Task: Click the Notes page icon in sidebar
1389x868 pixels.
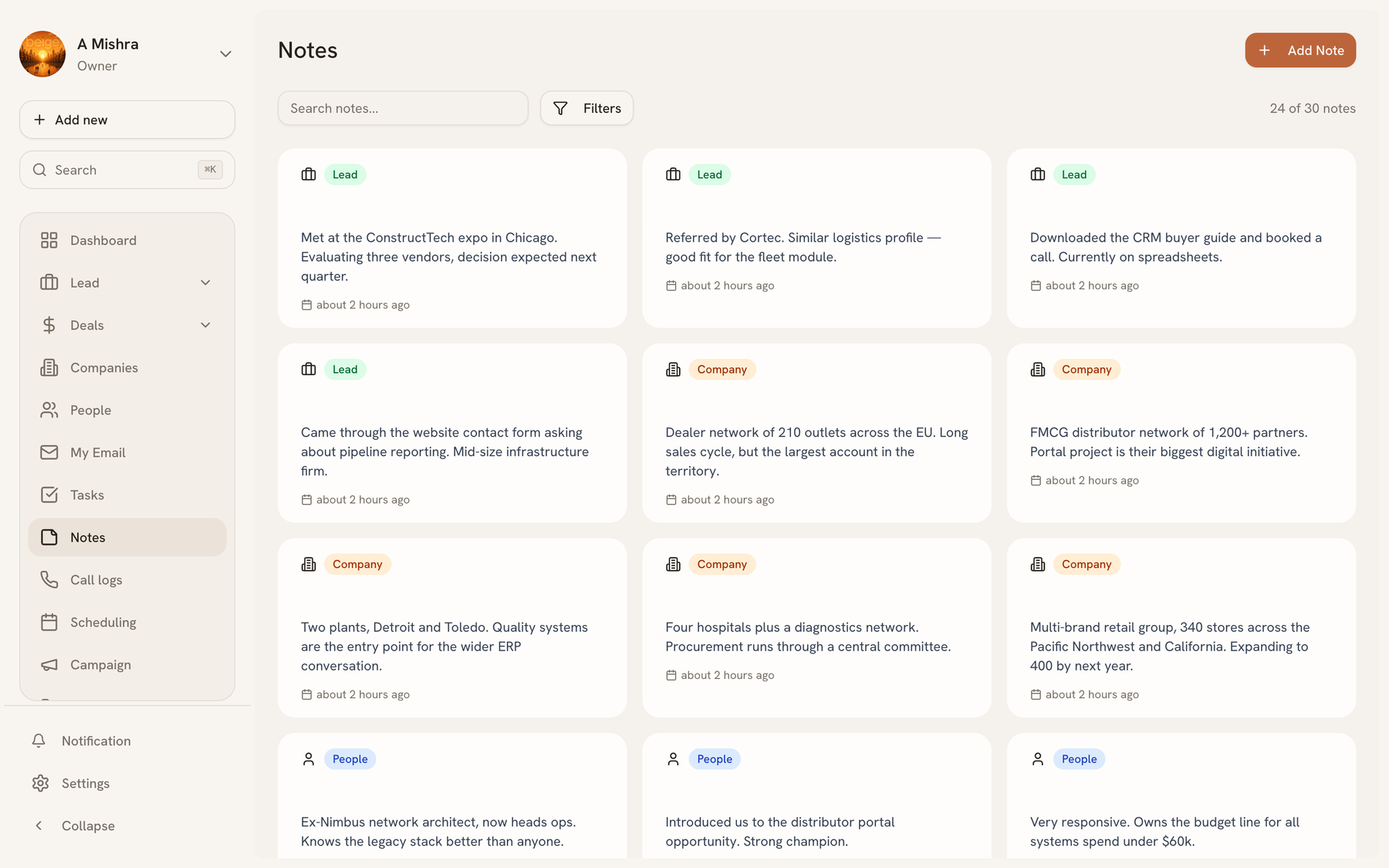Action: (49, 538)
